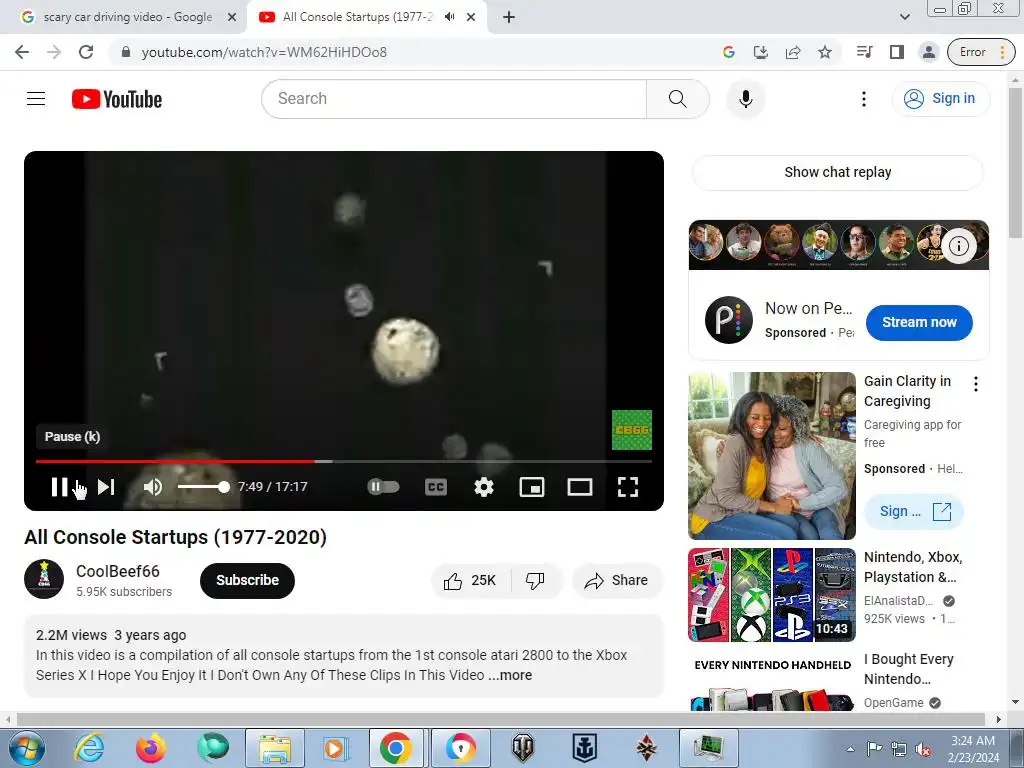Click the ad info icon on the banner
Image resolution: width=1024 pixels, height=768 pixels.
coord(959,246)
